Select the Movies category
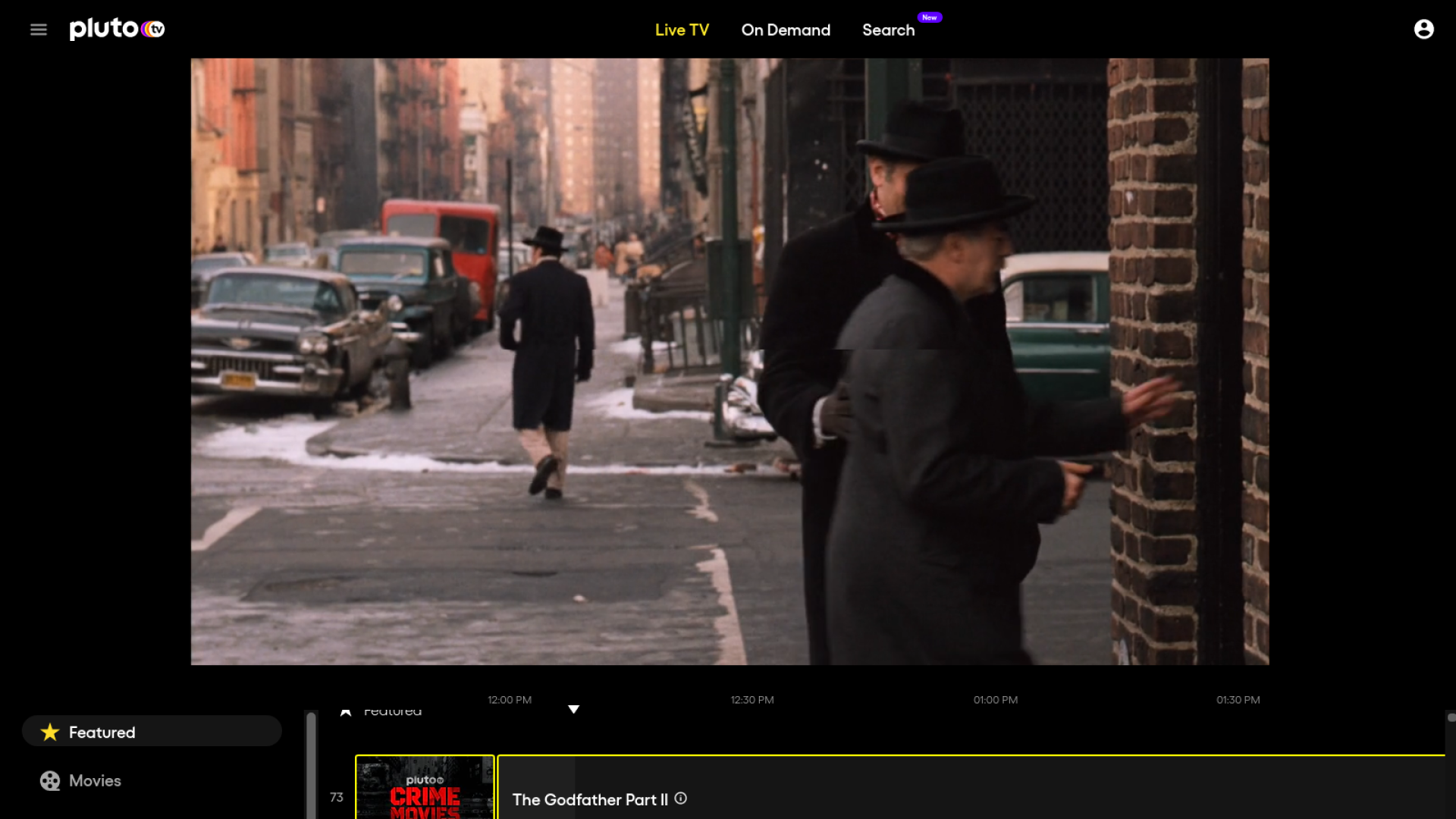The height and width of the screenshot is (819, 1456). 95,780
